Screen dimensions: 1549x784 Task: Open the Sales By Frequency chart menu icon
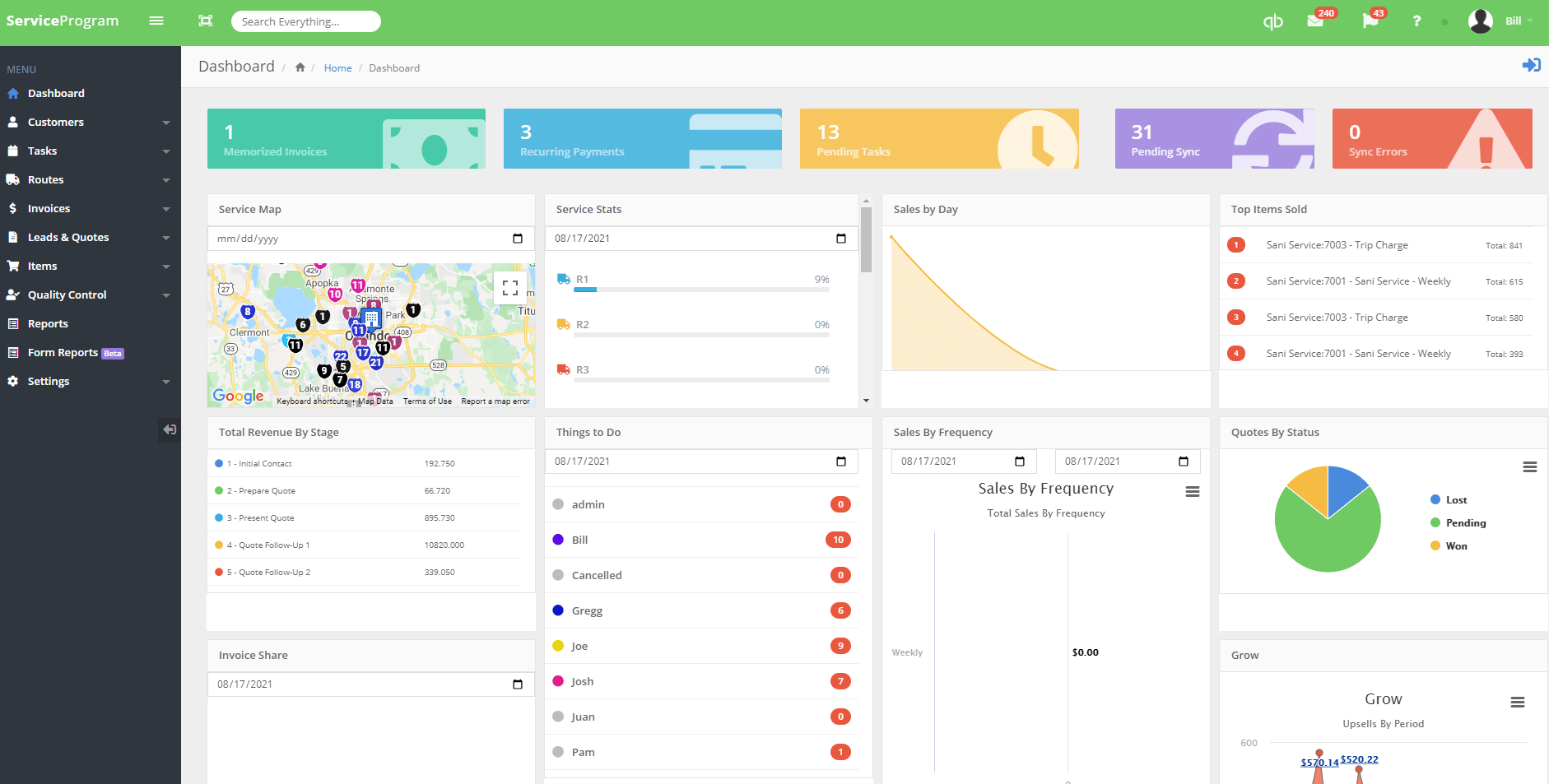(x=1192, y=492)
